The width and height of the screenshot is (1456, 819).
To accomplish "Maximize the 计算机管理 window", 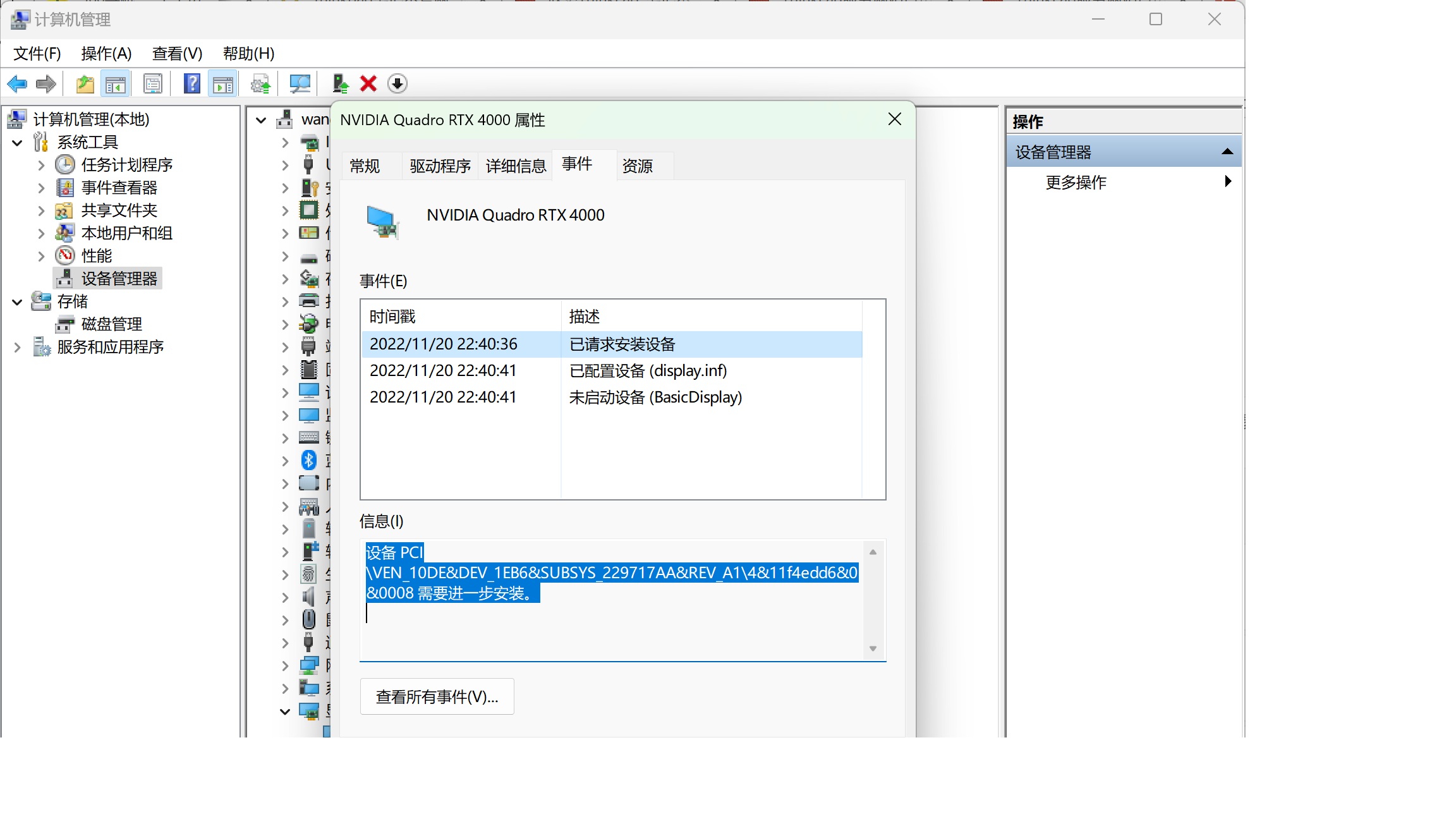I will (1156, 20).
